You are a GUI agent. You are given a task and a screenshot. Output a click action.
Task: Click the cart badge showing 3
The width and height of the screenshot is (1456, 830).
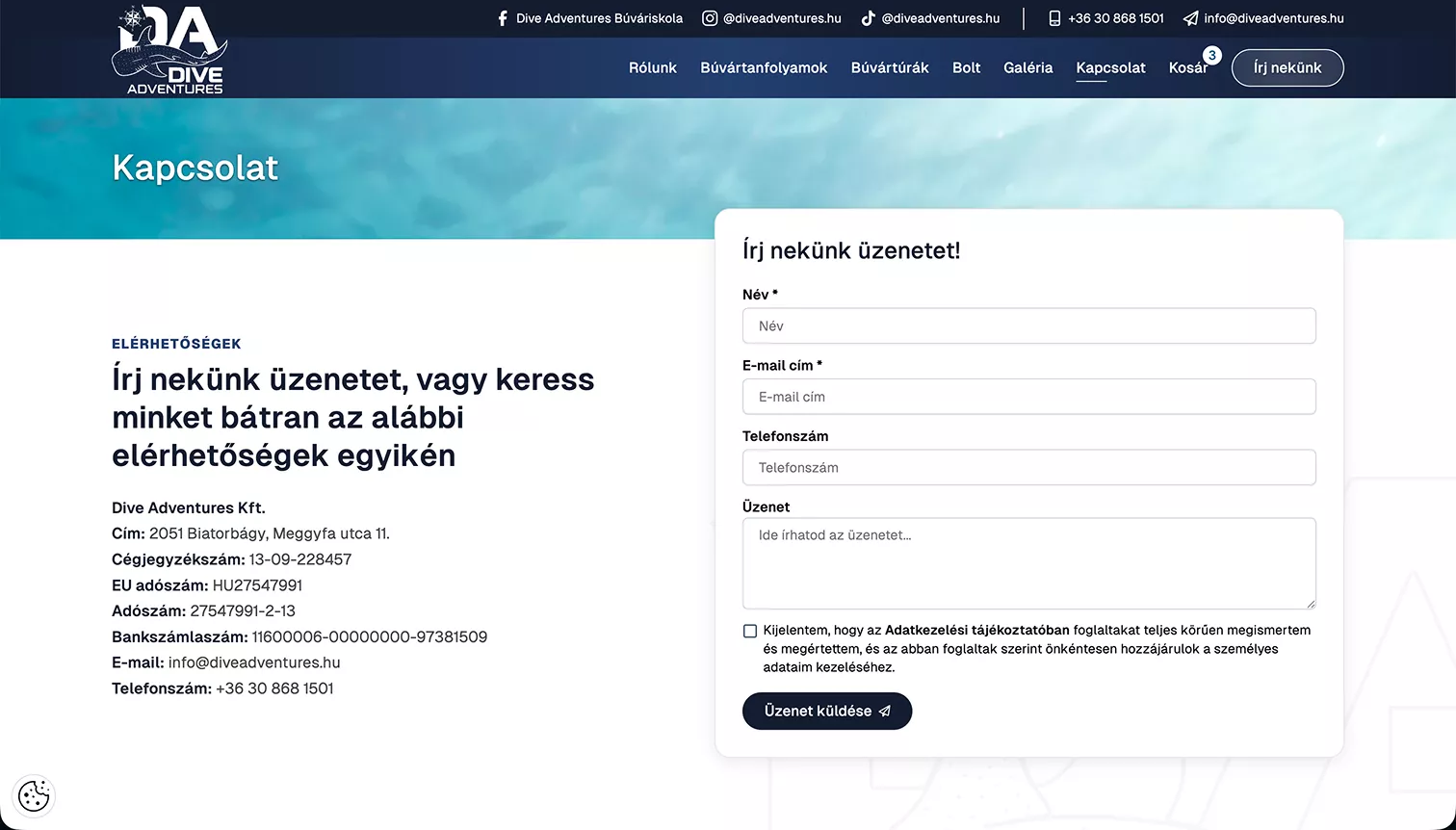coord(1211,56)
